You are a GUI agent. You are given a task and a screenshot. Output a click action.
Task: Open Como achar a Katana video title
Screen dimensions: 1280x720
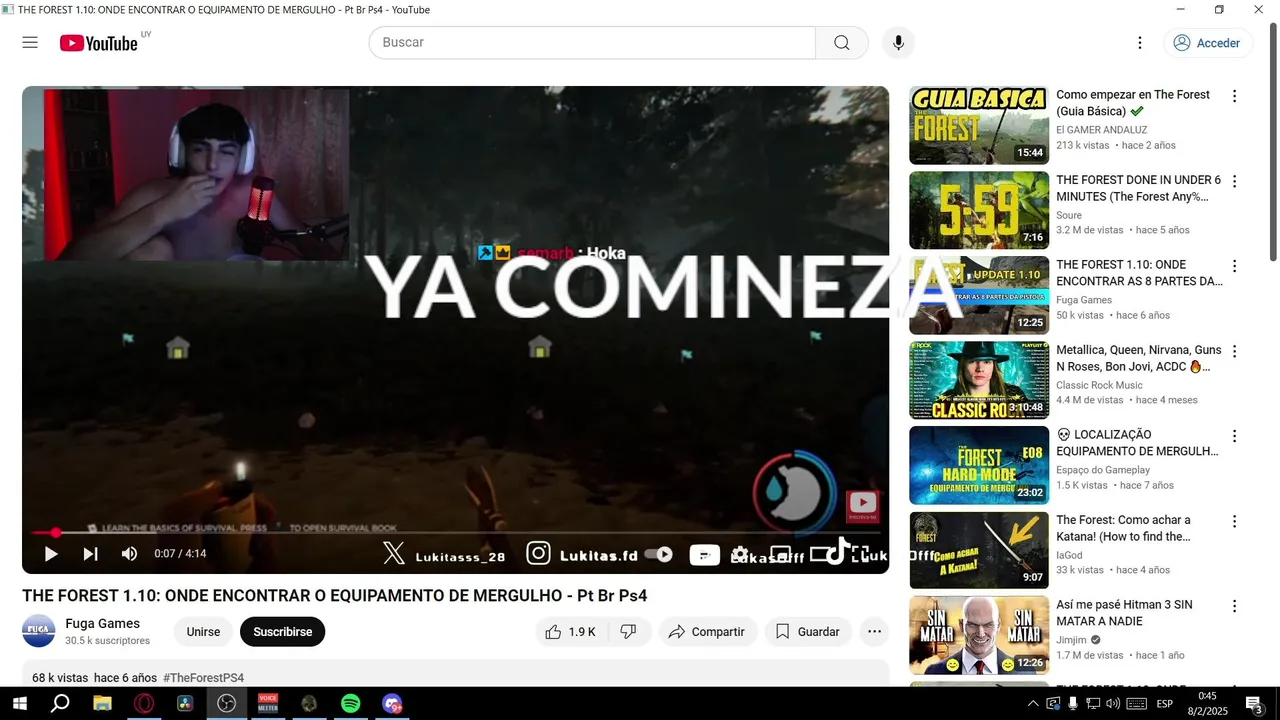(1123, 528)
